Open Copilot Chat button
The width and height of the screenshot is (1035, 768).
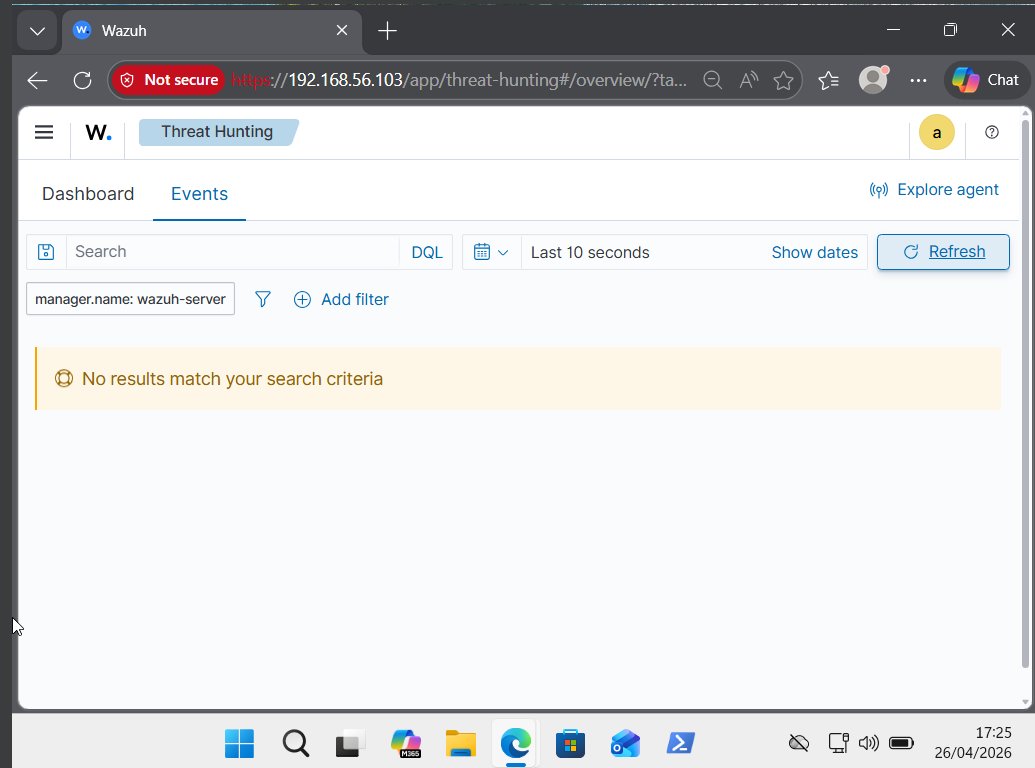coord(986,80)
